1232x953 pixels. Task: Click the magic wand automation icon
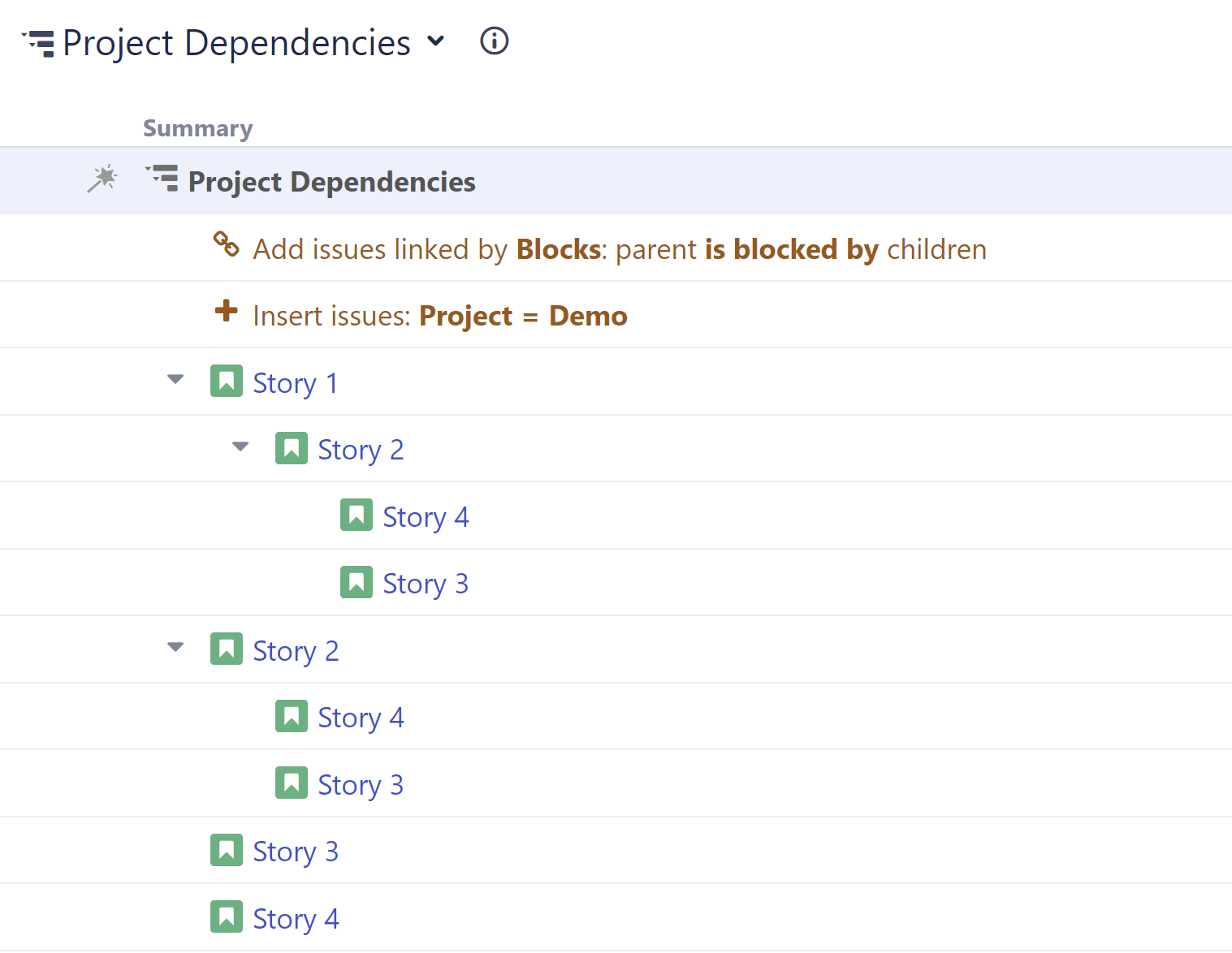pos(102,179)
